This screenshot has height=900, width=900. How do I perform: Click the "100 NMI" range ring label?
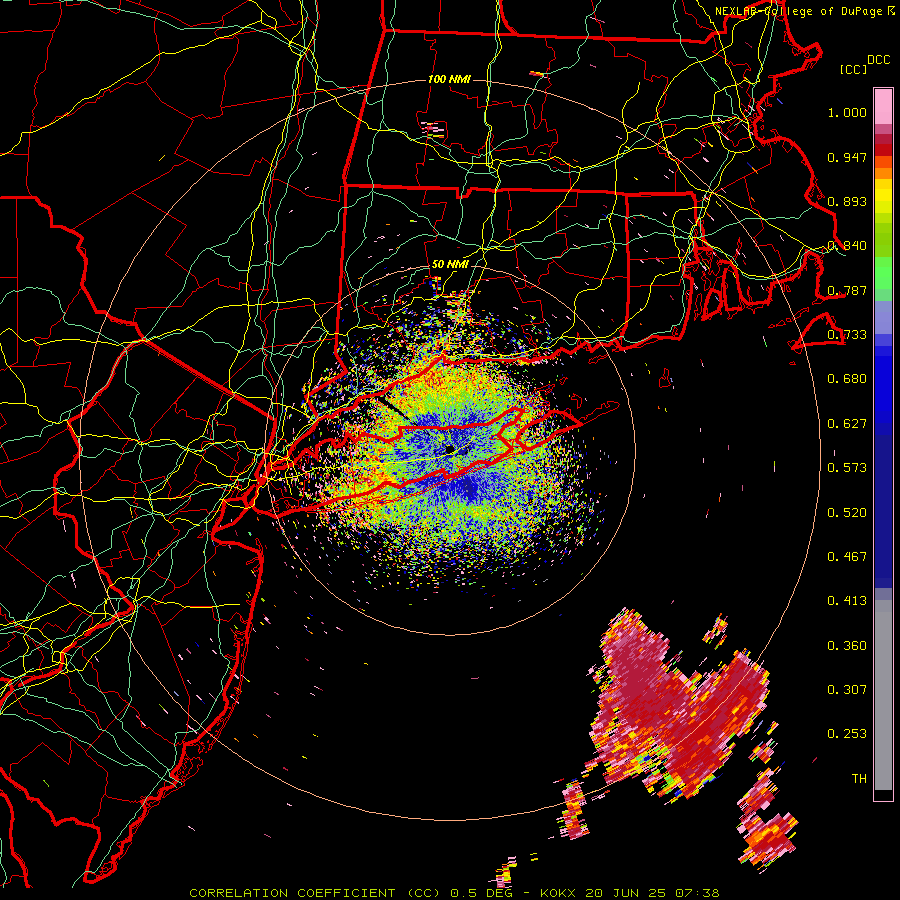click(449, 79)
